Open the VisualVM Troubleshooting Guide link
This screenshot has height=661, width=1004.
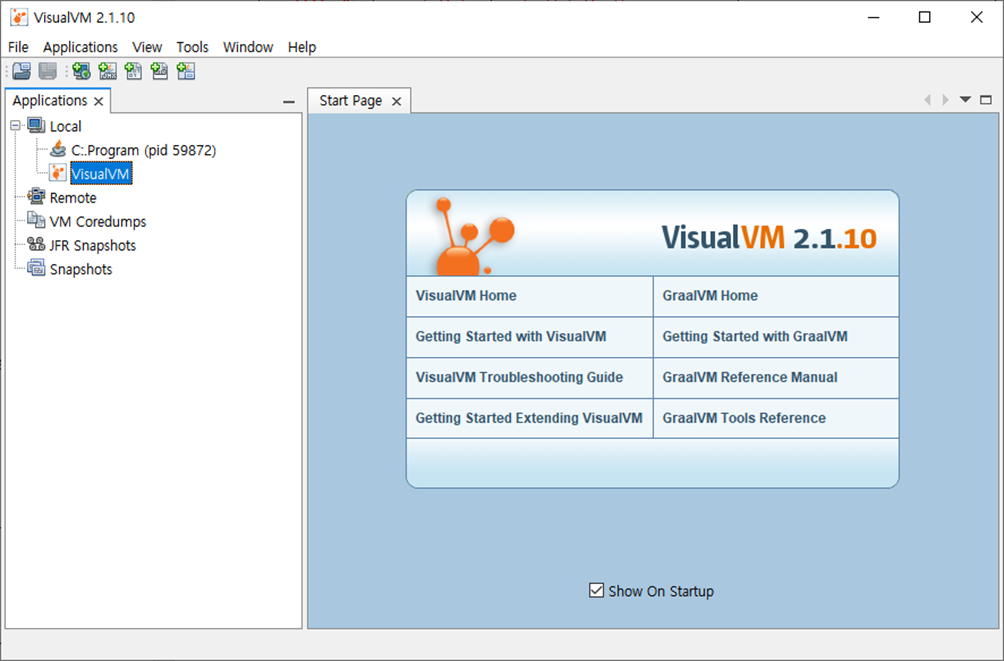[519, 377]
